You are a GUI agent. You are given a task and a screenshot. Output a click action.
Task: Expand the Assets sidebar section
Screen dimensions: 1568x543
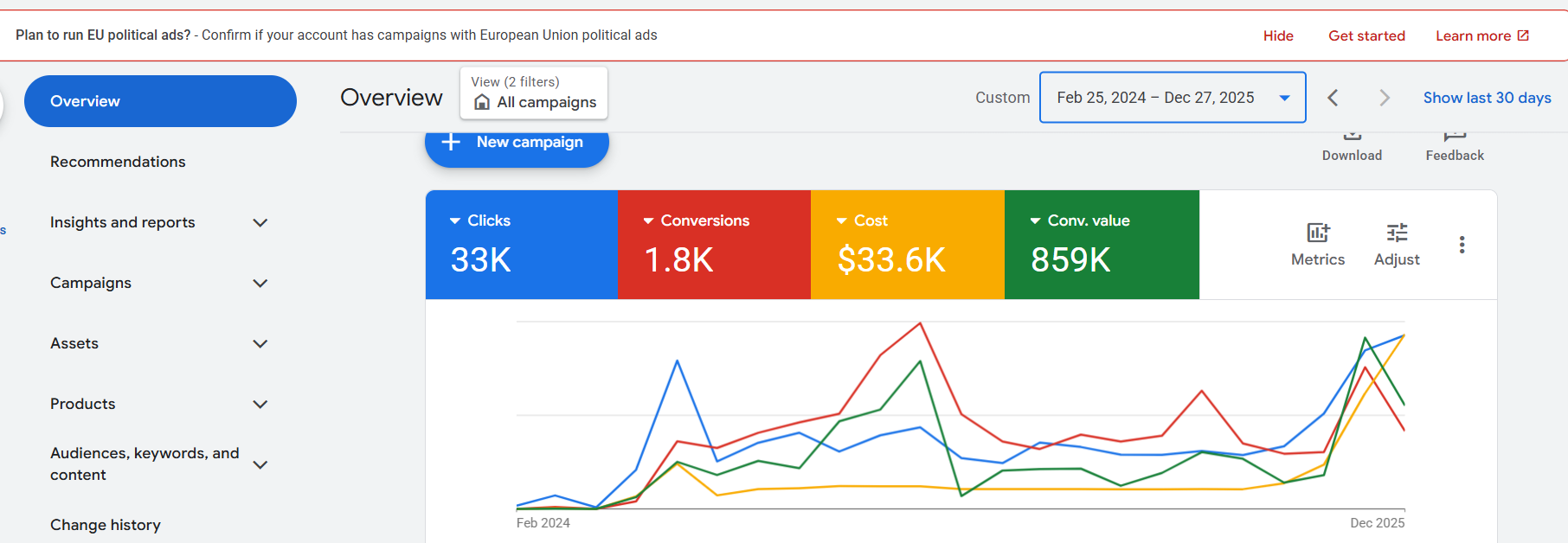point(260,344)
